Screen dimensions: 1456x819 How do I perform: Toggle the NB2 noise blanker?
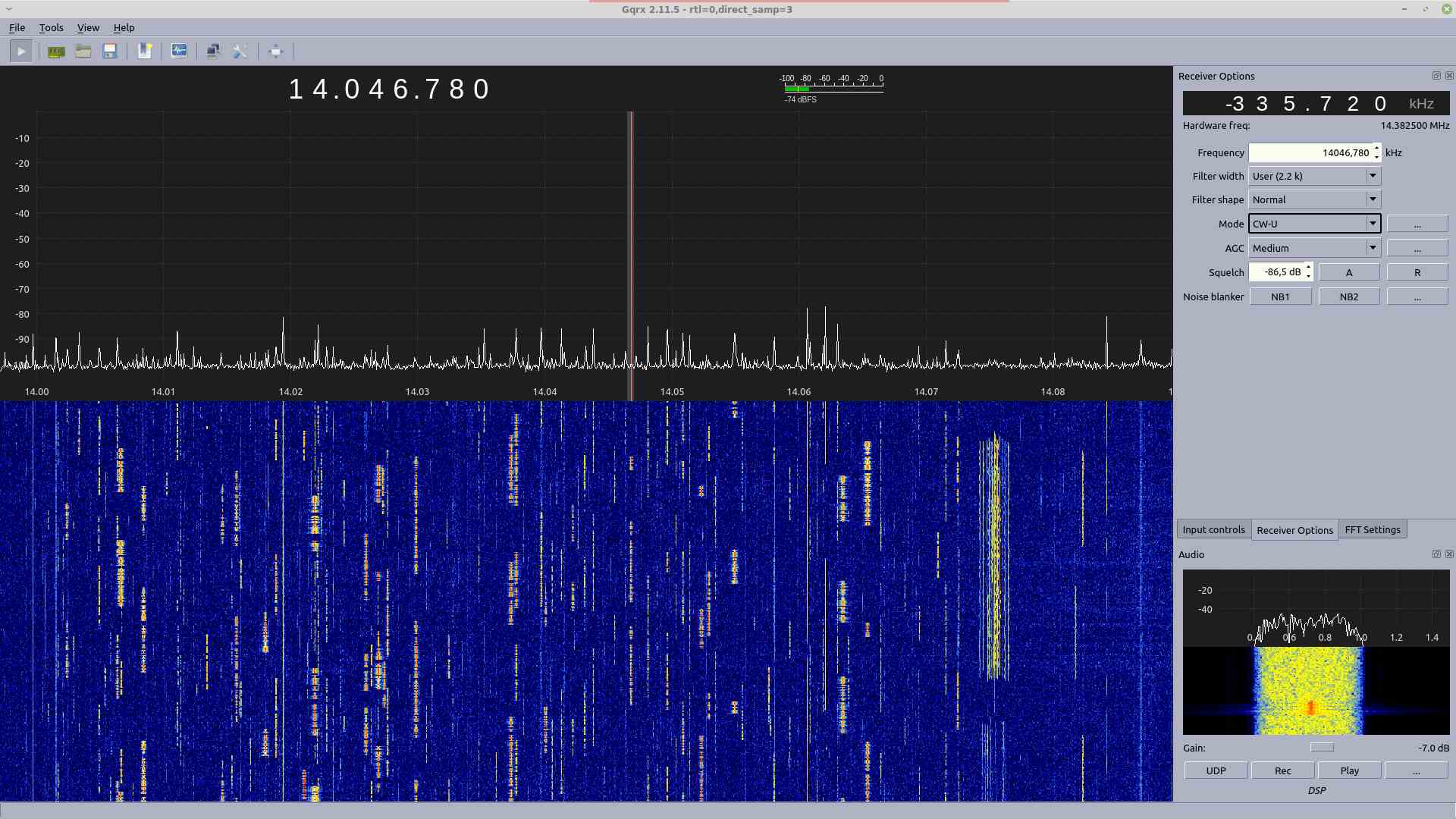coord(1348,297)
